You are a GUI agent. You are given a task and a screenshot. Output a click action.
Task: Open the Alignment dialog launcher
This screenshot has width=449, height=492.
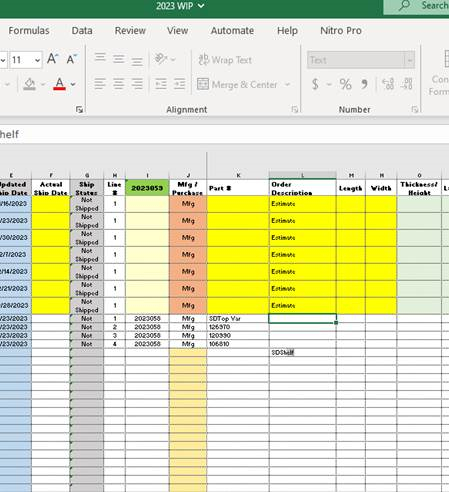point(294,109)
